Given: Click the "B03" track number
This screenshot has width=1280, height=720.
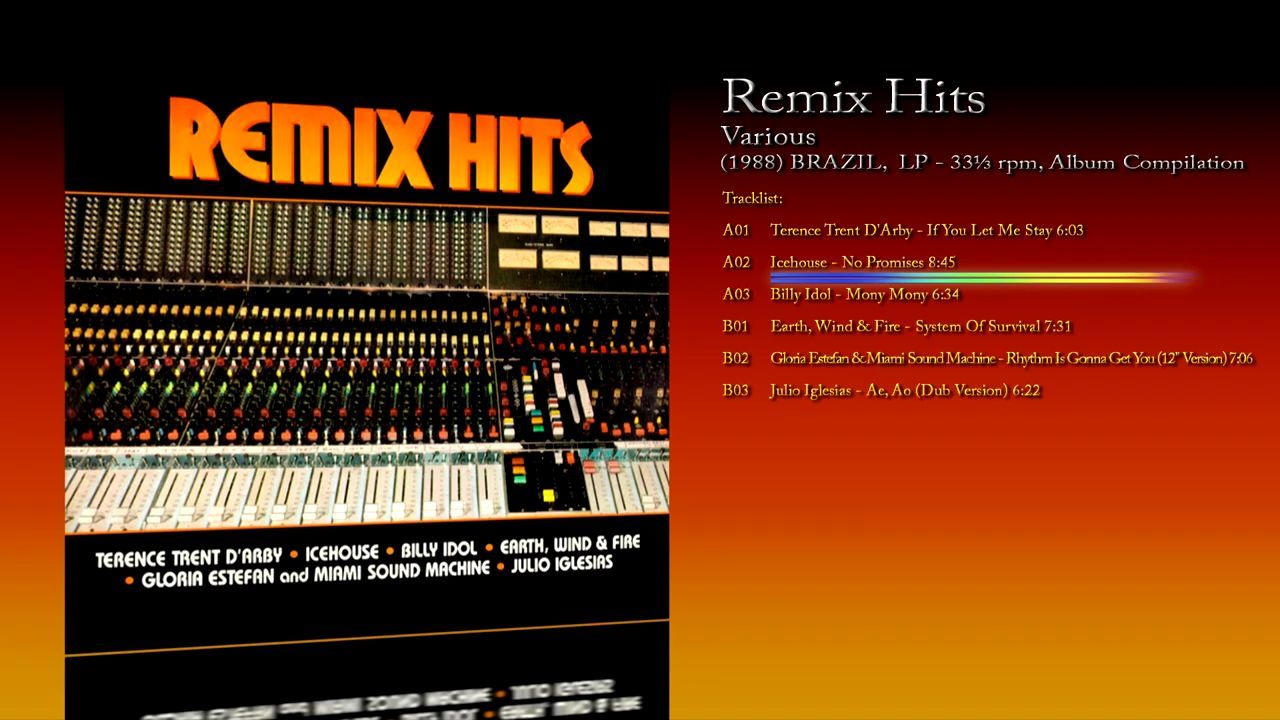Looking at the screenshot, I should point(736,390).
